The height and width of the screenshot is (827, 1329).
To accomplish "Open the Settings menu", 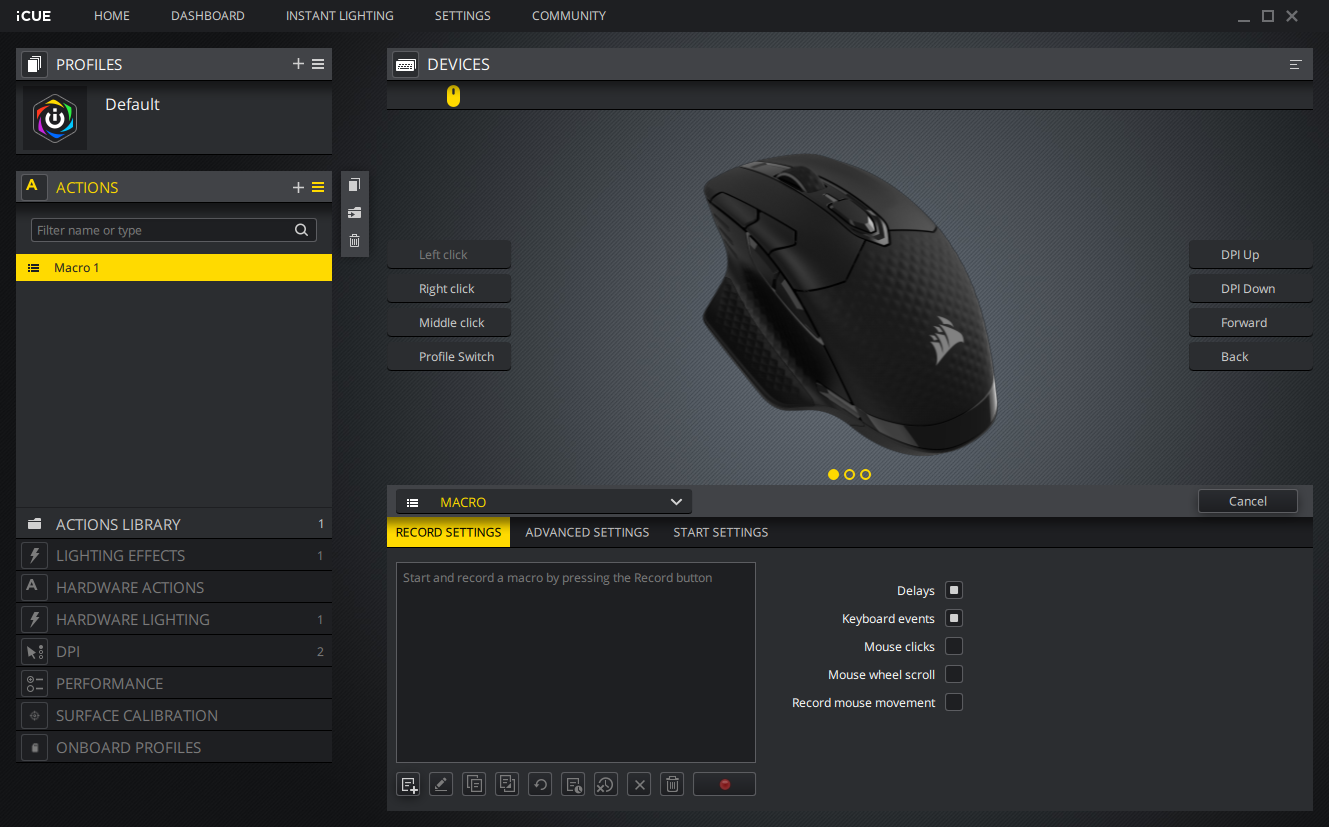I will [x=463, y=16].
